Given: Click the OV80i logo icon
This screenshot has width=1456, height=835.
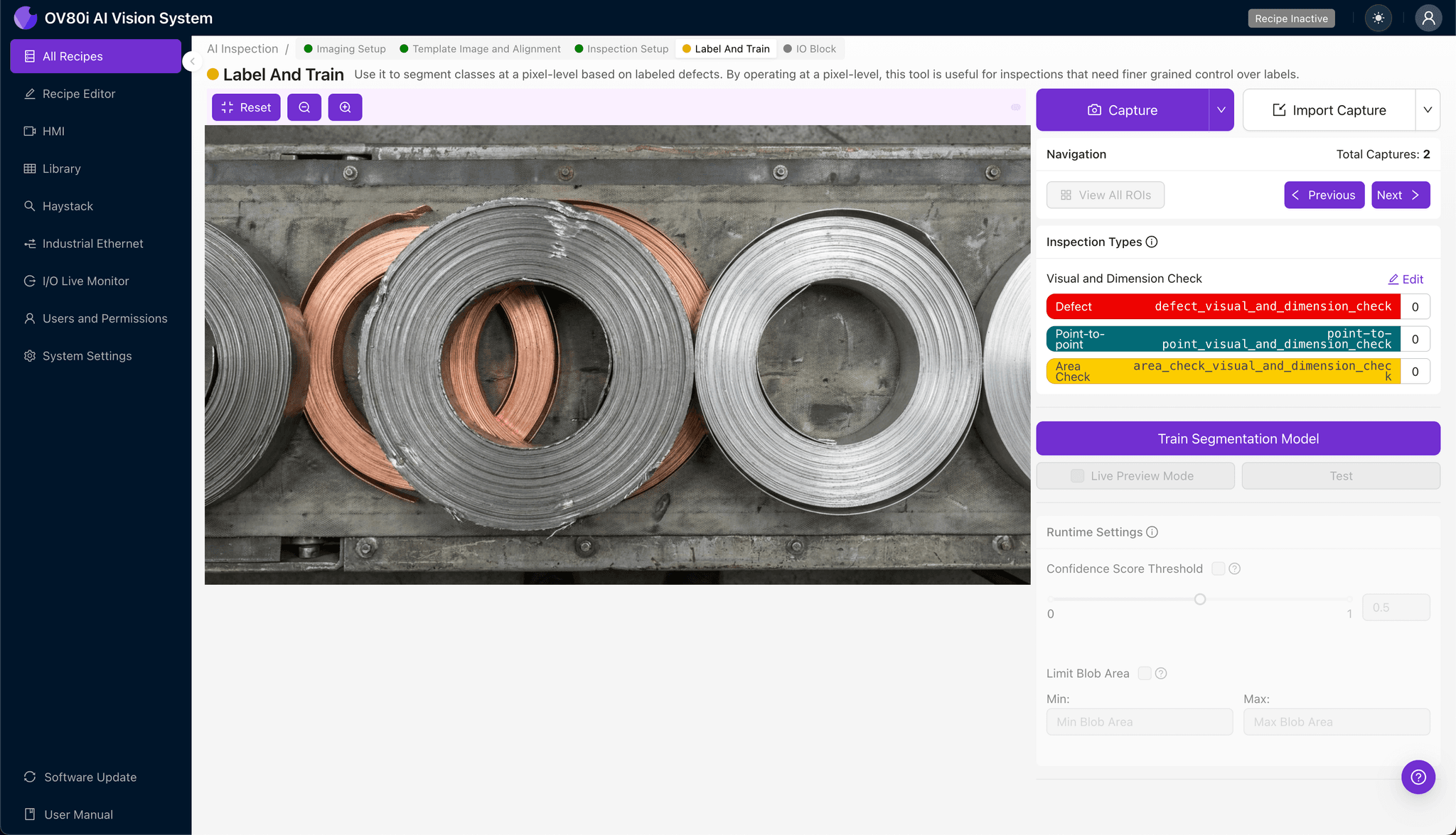Looking at the screenshot, I should pos(26,18).
